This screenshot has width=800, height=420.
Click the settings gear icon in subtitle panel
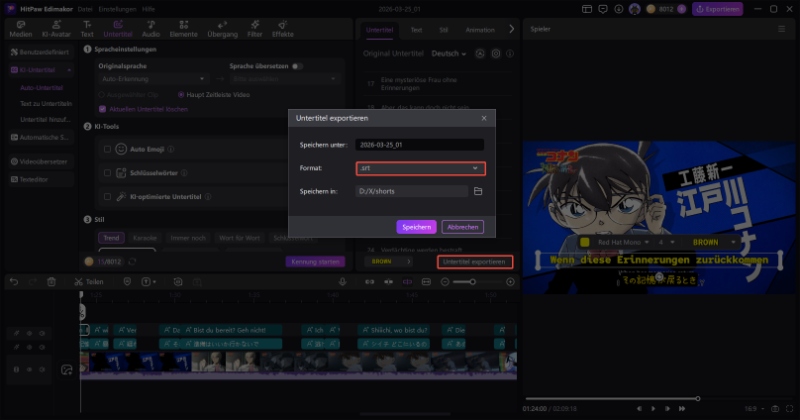click(x=496, y=54)
